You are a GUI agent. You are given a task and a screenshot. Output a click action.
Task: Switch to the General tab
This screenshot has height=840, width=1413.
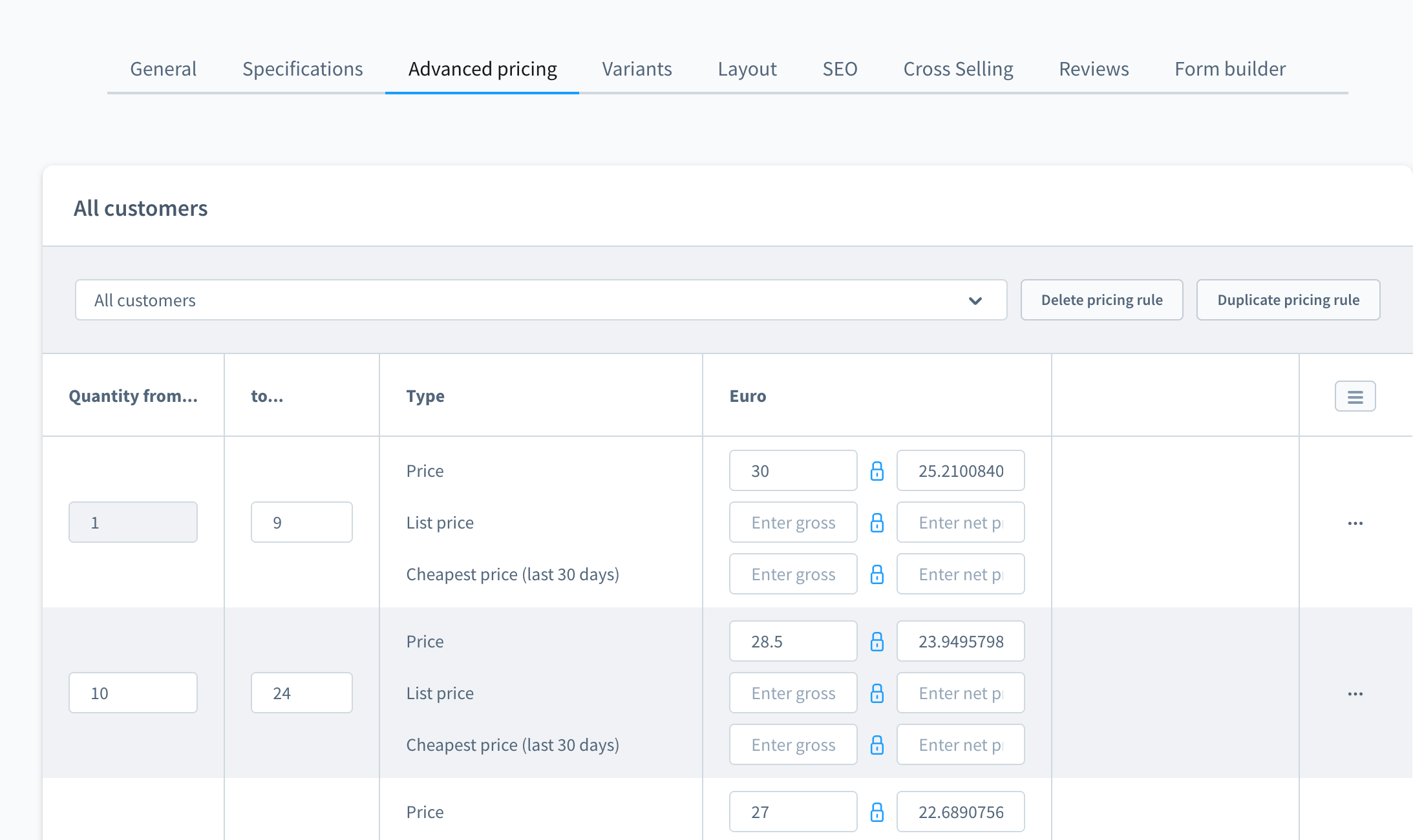point(163,68)
